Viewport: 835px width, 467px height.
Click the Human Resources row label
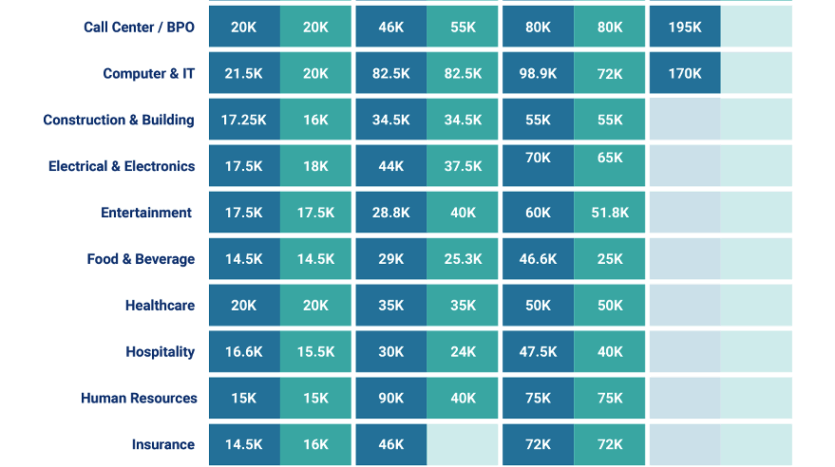tap(139, 398)
